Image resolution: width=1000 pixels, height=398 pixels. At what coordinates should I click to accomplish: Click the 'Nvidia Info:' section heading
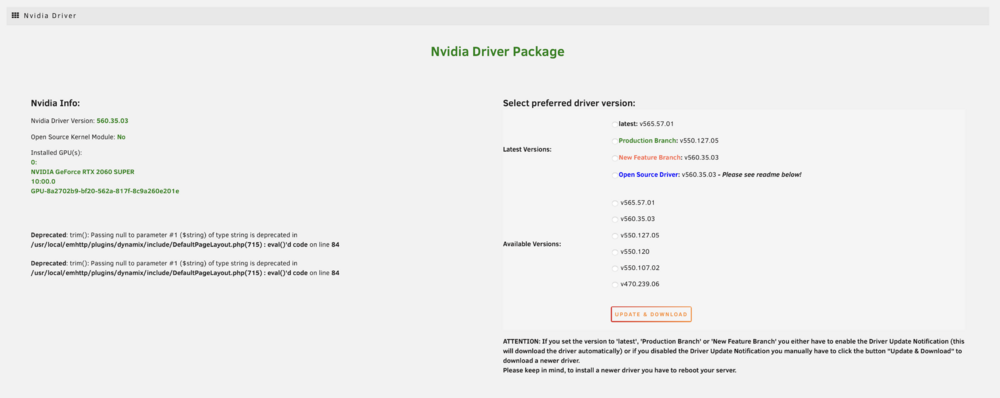(55, 103)
